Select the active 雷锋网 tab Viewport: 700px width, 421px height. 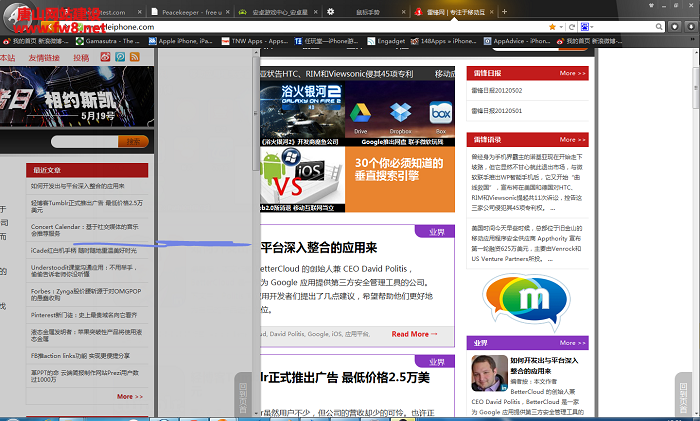(x=453, y=12)
